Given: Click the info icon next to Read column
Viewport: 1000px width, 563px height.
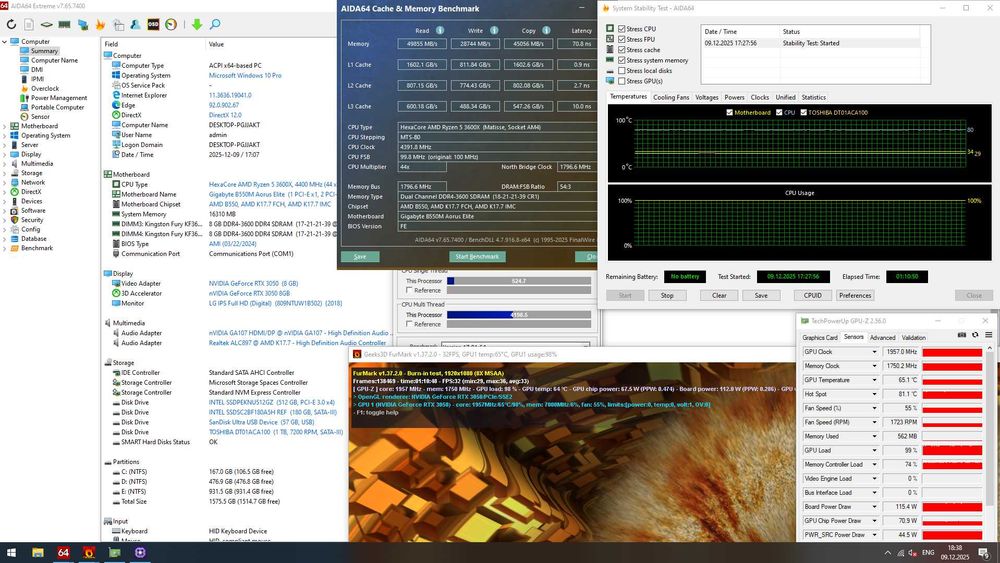Looking at the screenshot, I should click(x=440, y=30).
